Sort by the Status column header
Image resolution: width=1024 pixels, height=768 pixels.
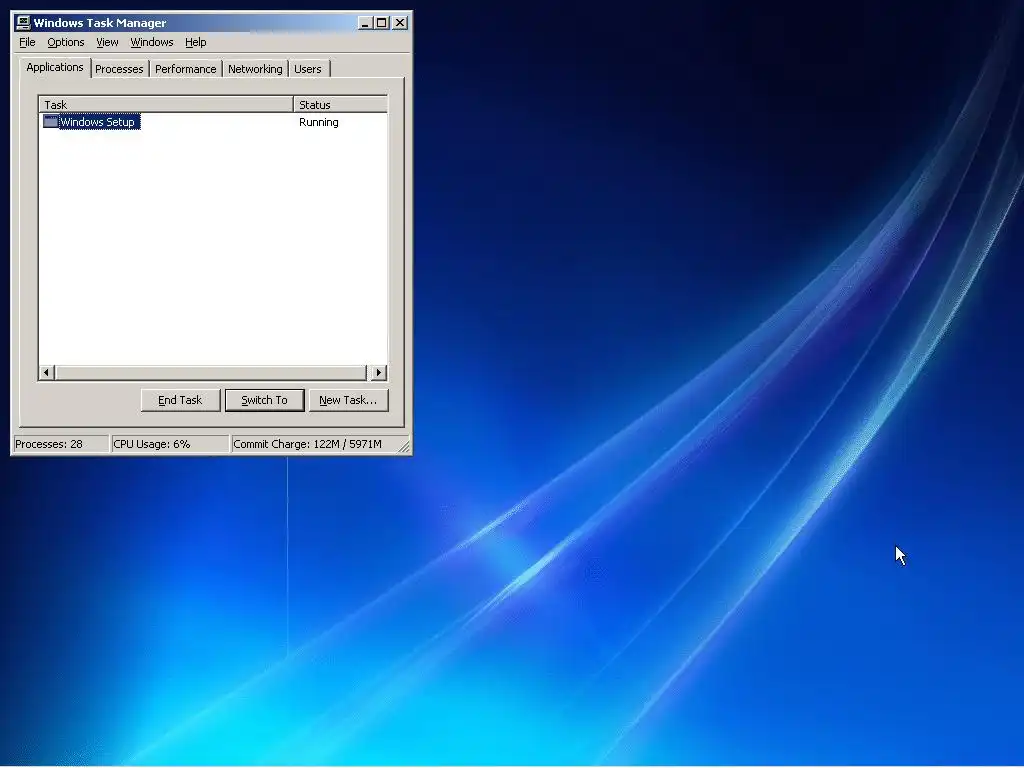pyautogui.click(x=340, y=104)
